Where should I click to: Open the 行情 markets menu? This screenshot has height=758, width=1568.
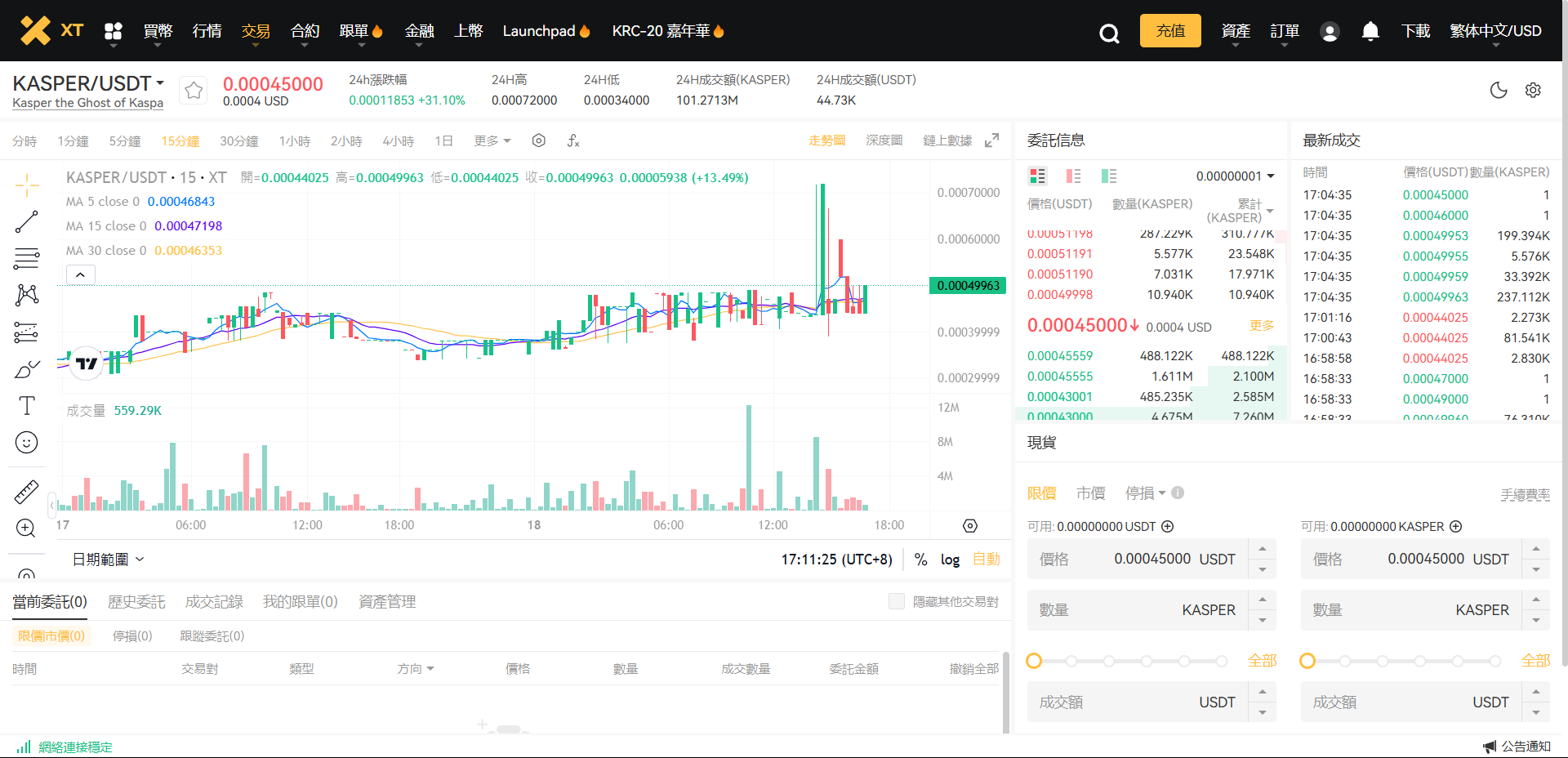click(207, 31)
